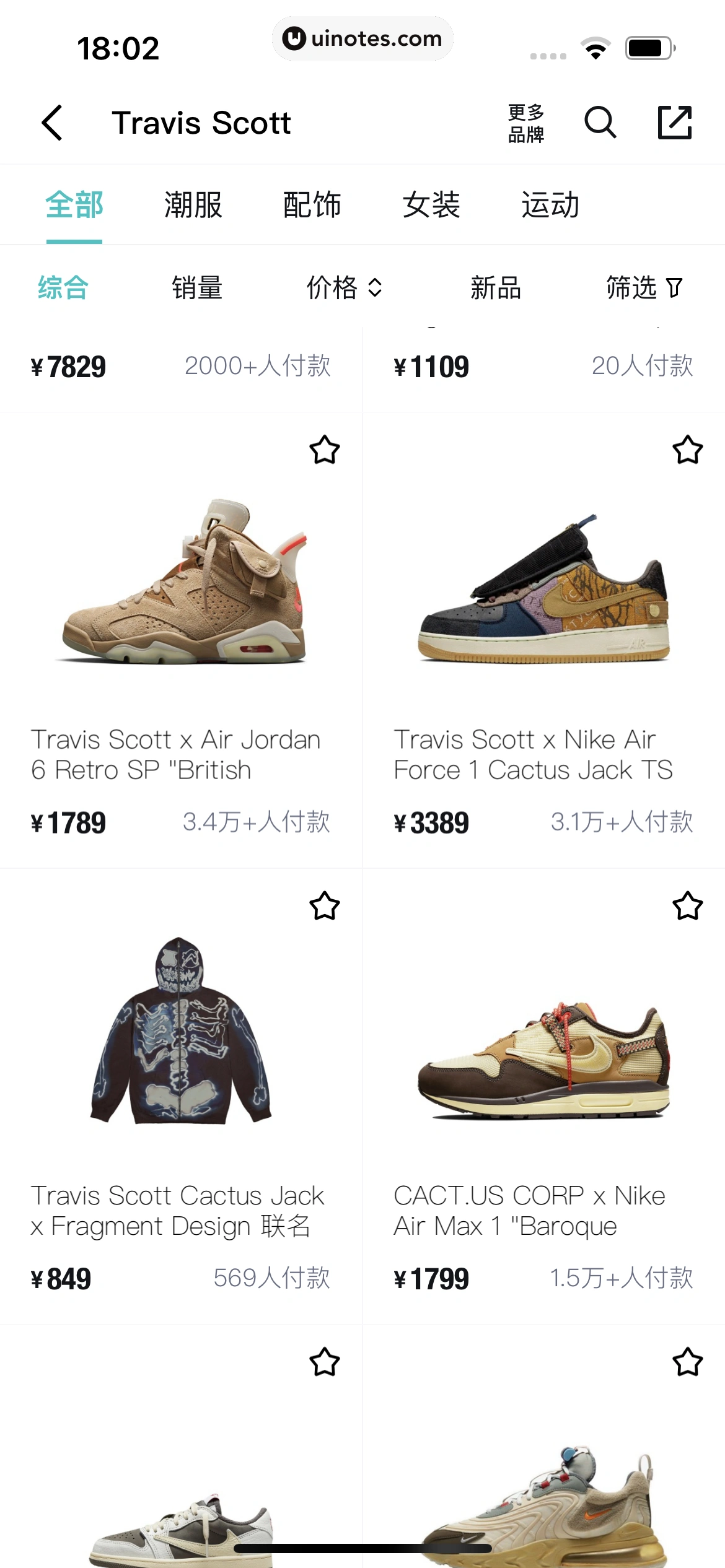Tap the share icon in the header
725x1568 pixels.
(x=674, y=122)
